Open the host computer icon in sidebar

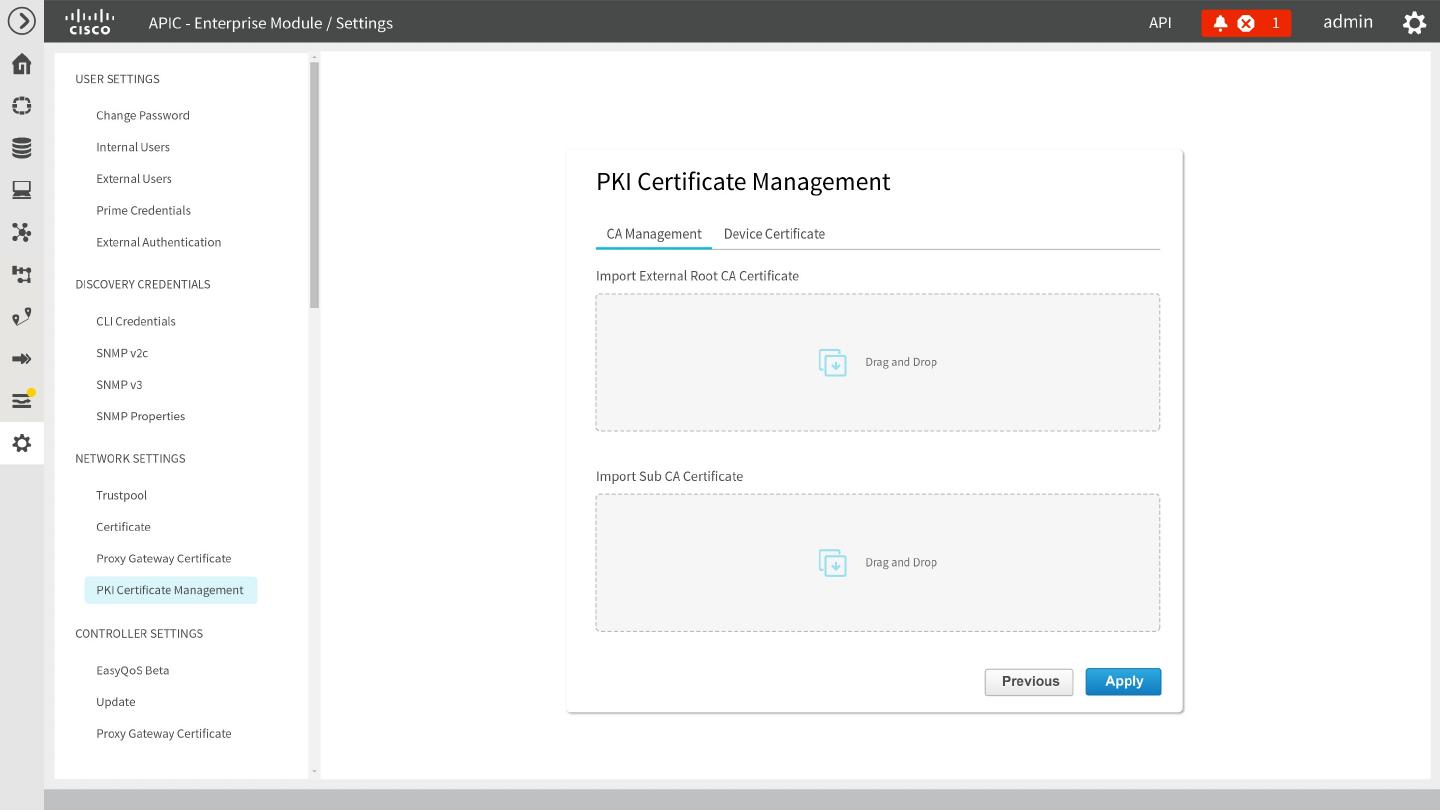[x=21, y=190]
